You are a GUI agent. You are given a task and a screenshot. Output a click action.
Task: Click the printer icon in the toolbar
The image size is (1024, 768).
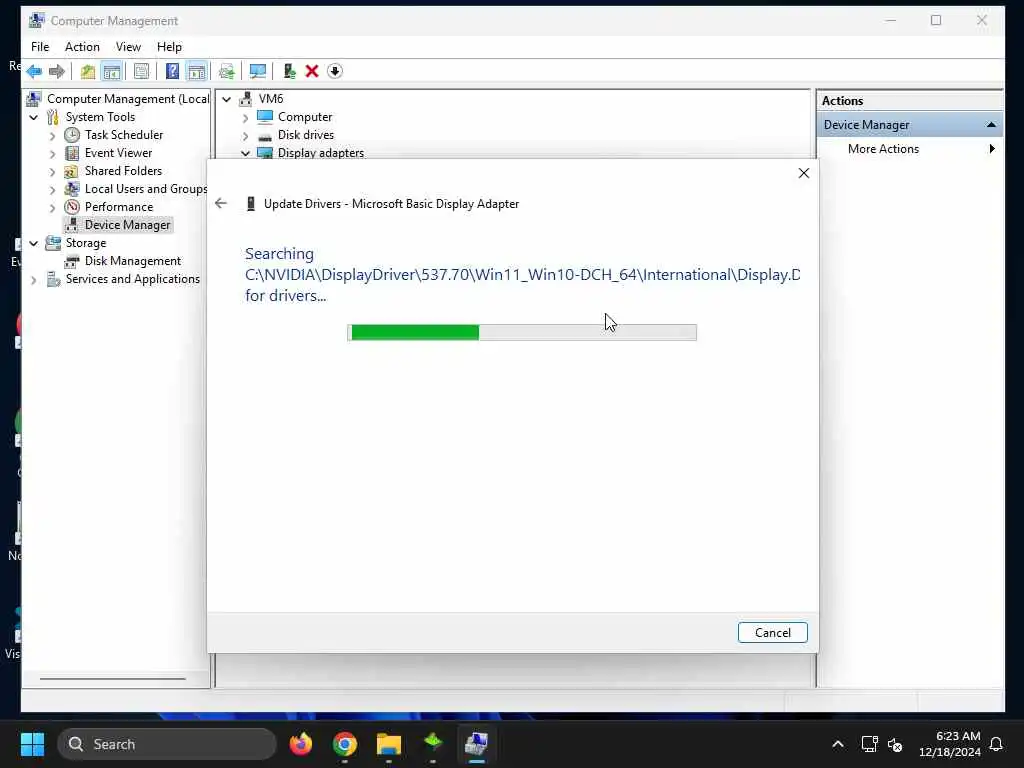coord(227,71)
